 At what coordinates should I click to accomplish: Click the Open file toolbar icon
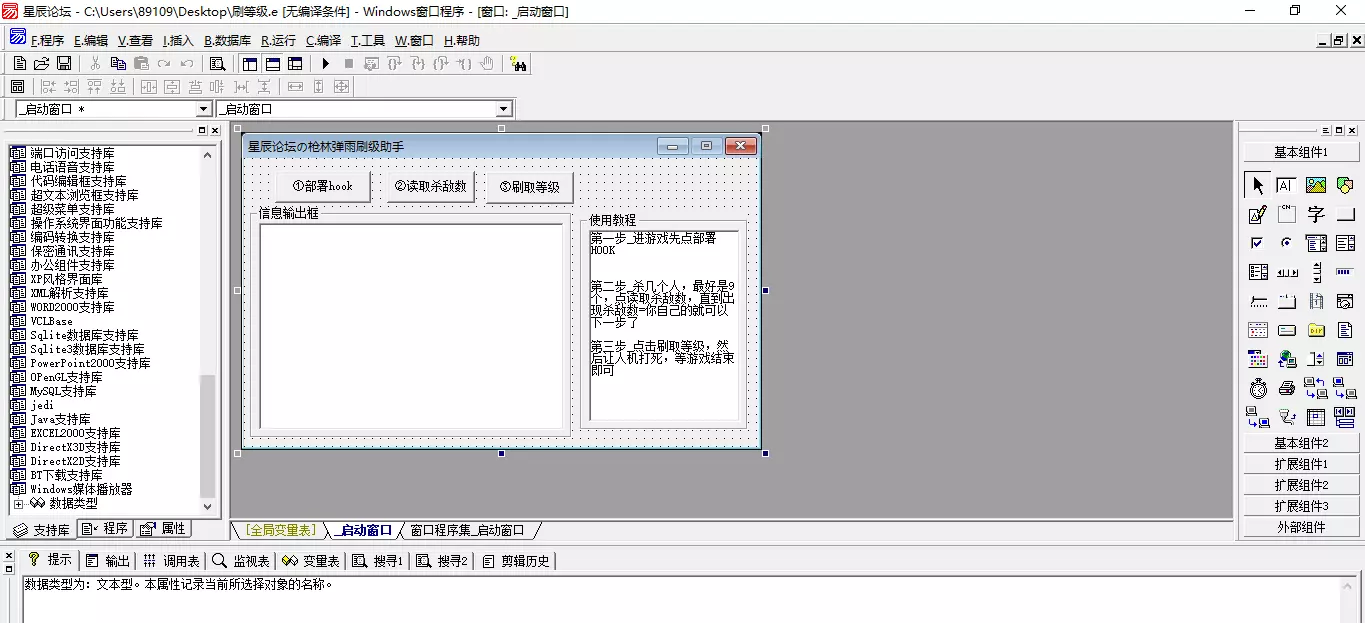(x=41, y=64)
